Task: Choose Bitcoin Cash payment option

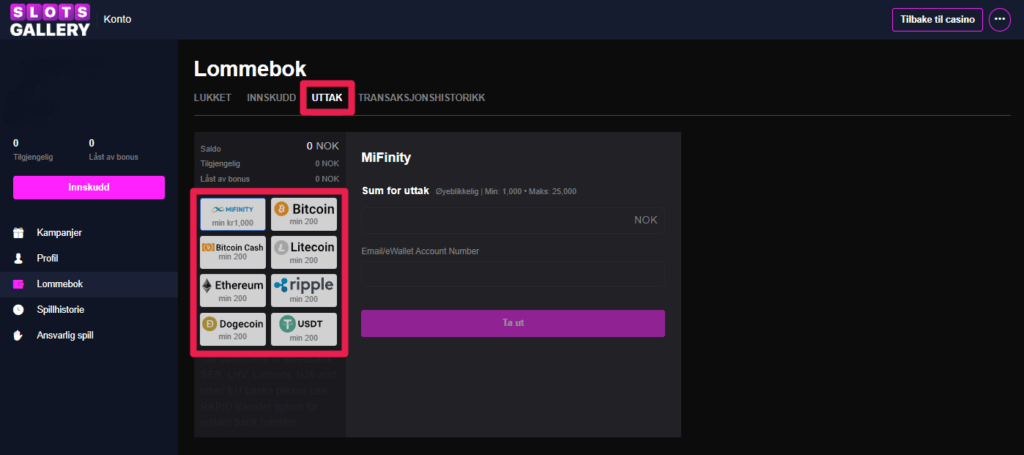Action: pos(232,252)
